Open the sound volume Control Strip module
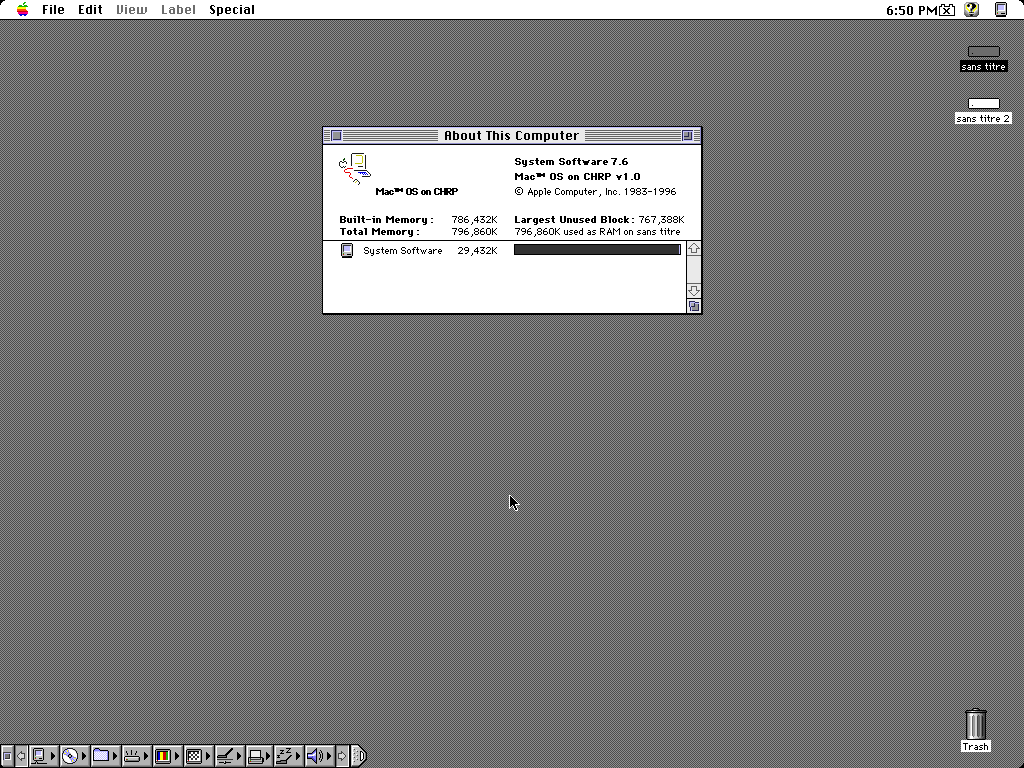 (x=315, y=756)
